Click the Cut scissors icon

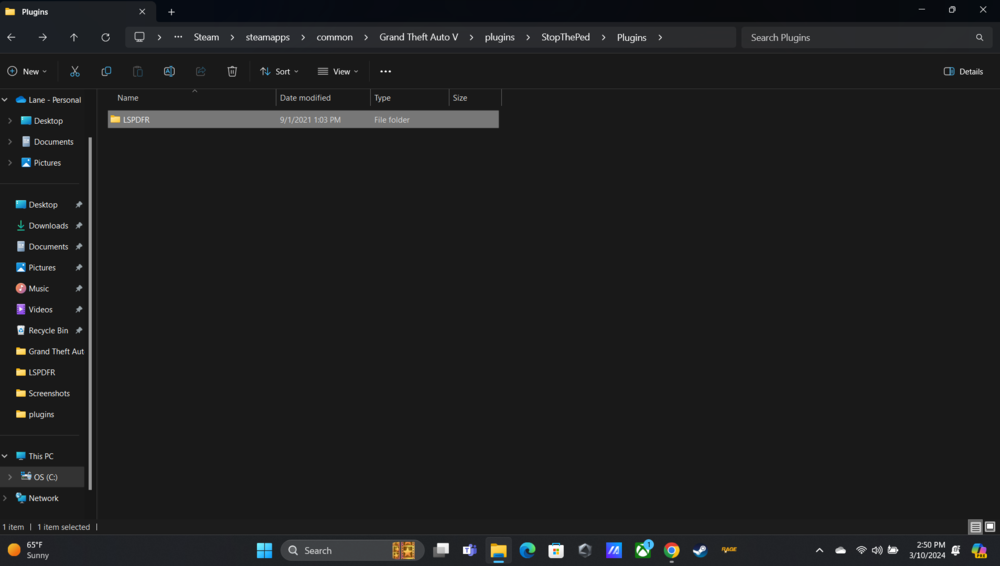coord(75,71)
